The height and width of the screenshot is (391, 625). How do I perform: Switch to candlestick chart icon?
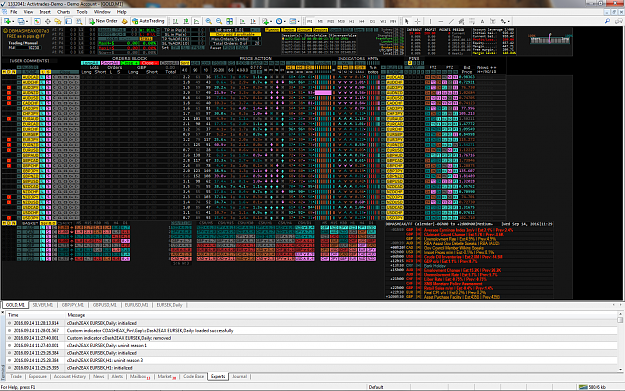point(186,21)
